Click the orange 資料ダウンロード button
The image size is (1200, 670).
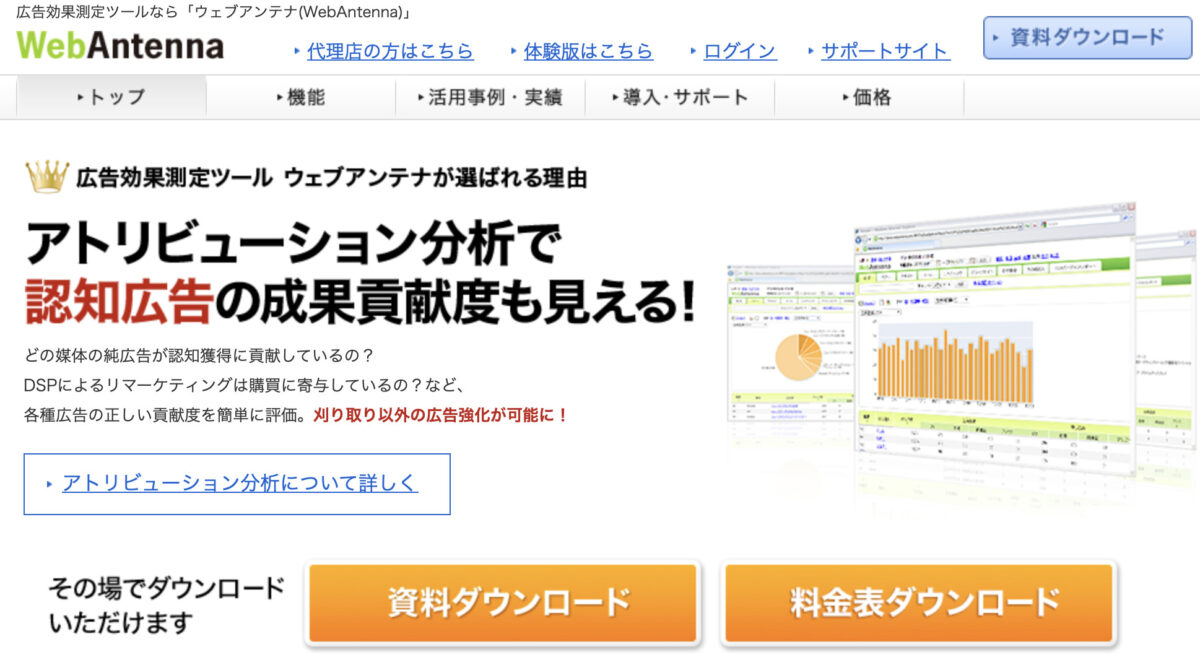click(501, 602)
